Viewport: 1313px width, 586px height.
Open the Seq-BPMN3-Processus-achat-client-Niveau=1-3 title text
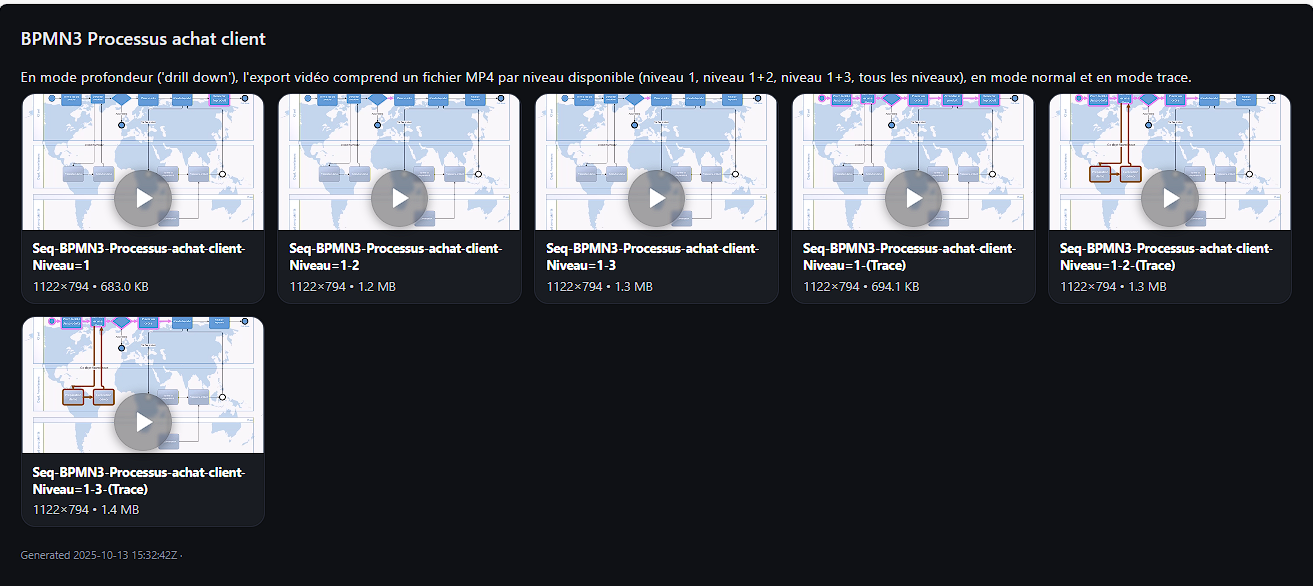tap(653, 257)
